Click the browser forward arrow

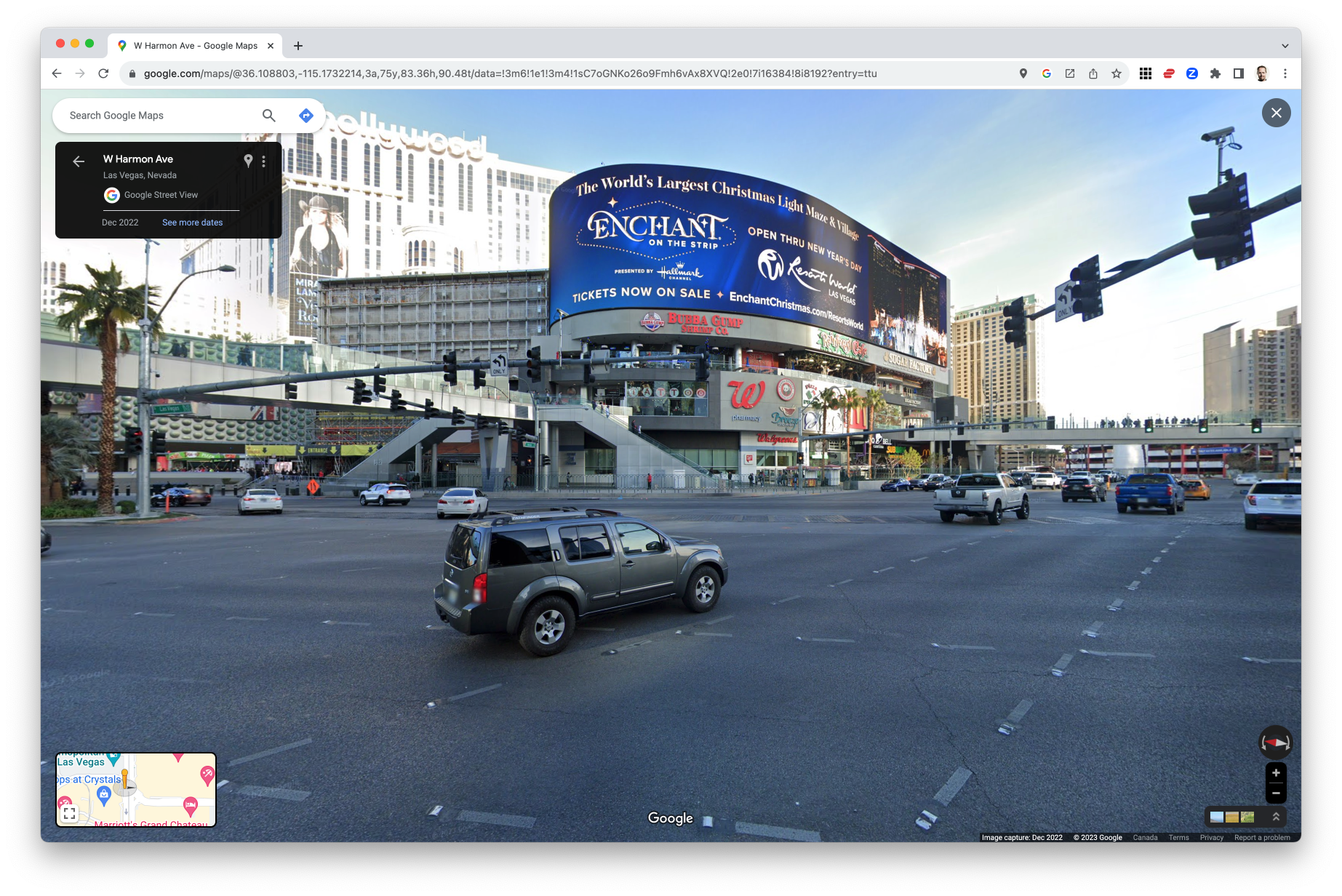80,73
